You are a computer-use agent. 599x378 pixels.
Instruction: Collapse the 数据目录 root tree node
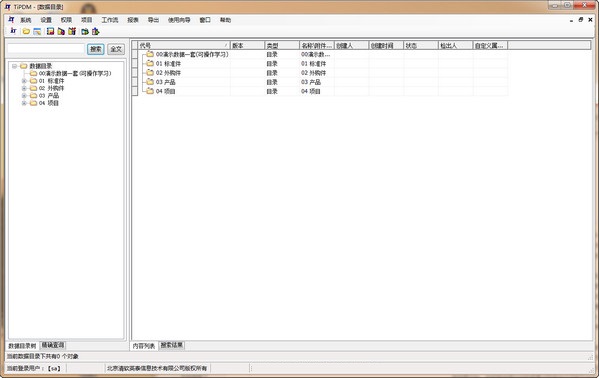15,66
